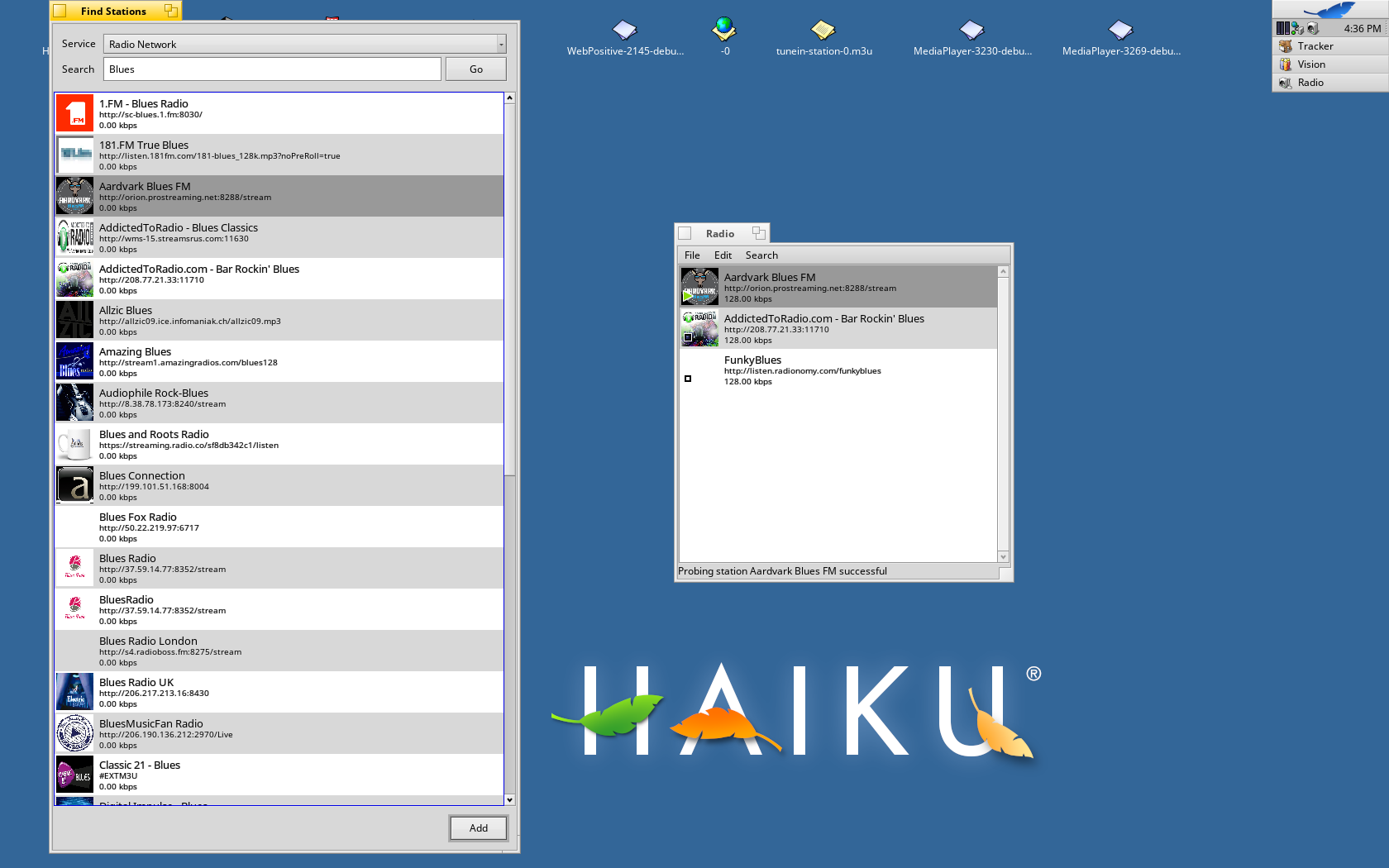
Task: Click the Go button to search stations
Action: [475, 69]
